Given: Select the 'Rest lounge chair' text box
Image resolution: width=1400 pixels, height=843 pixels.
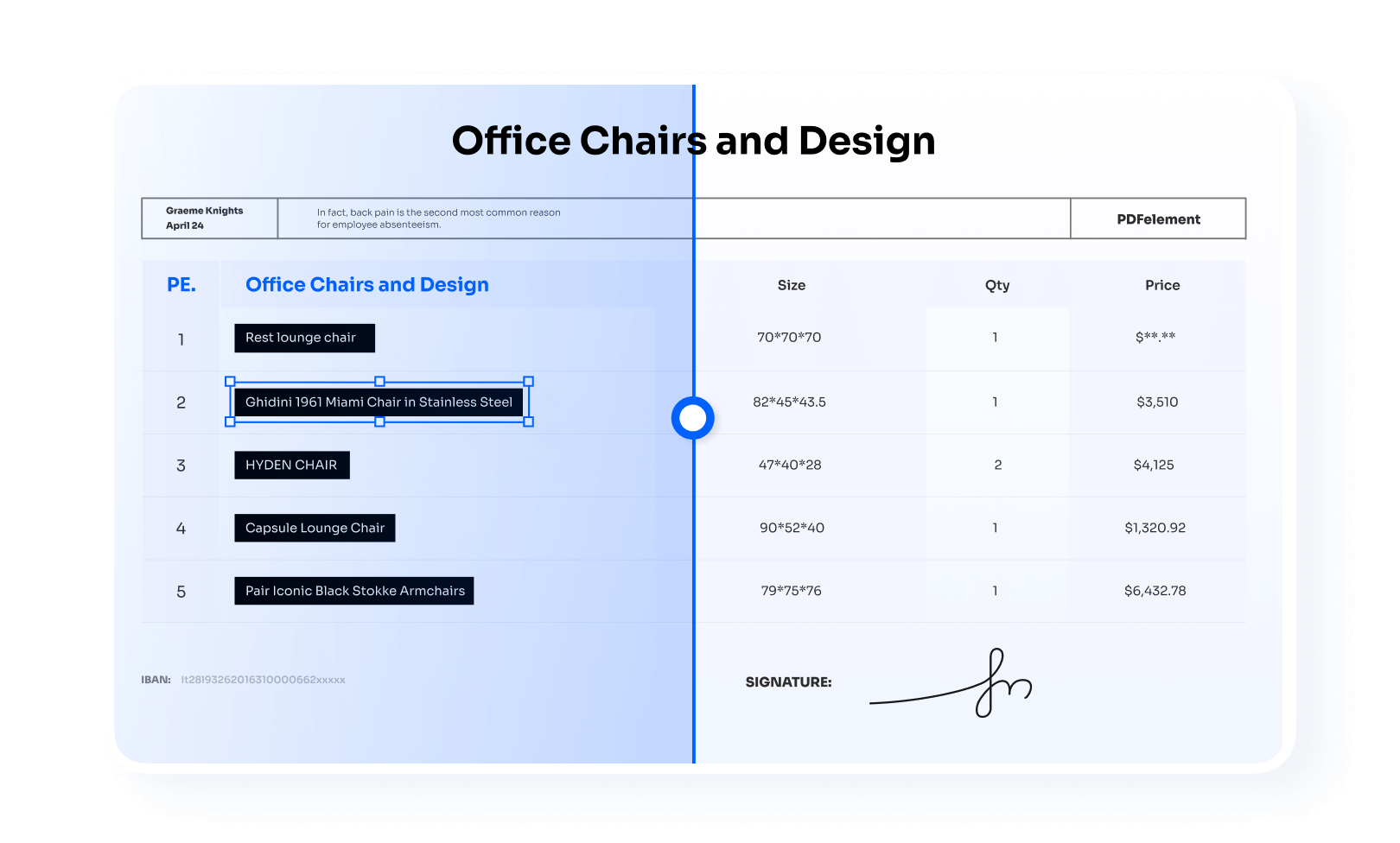Looking at the screenshot, I should [x=304, y=338].
